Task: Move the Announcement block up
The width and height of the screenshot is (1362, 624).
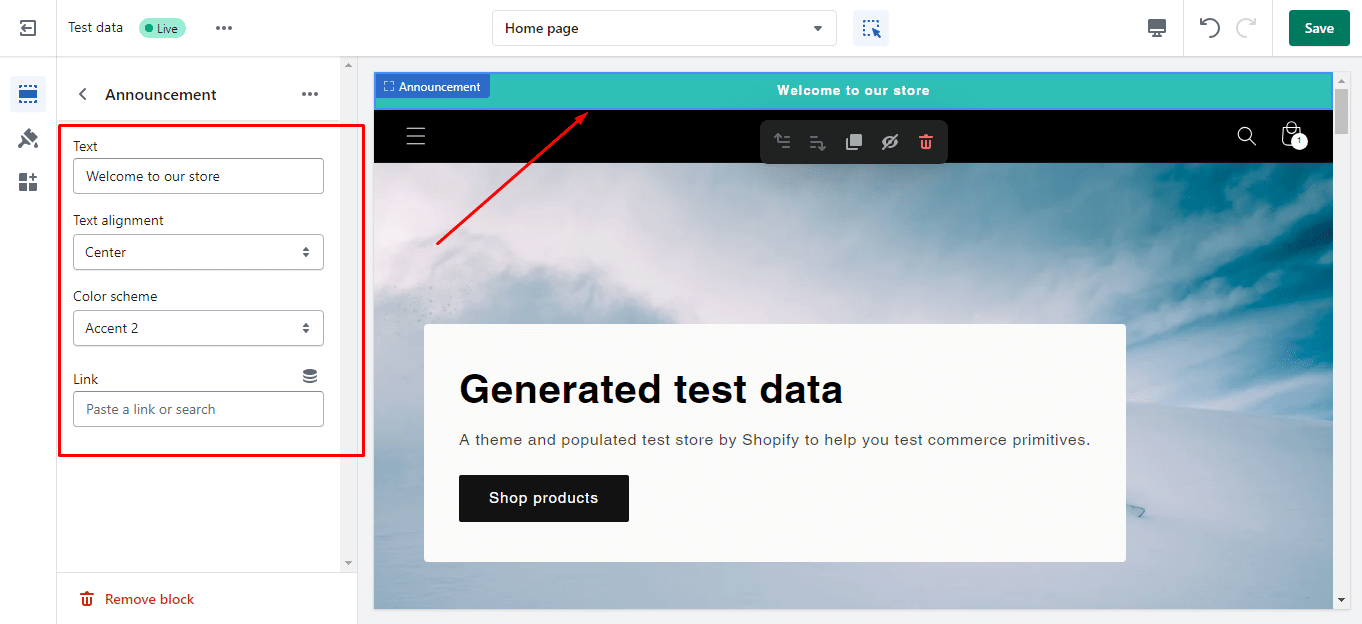Action: click(x=782, y=141)
